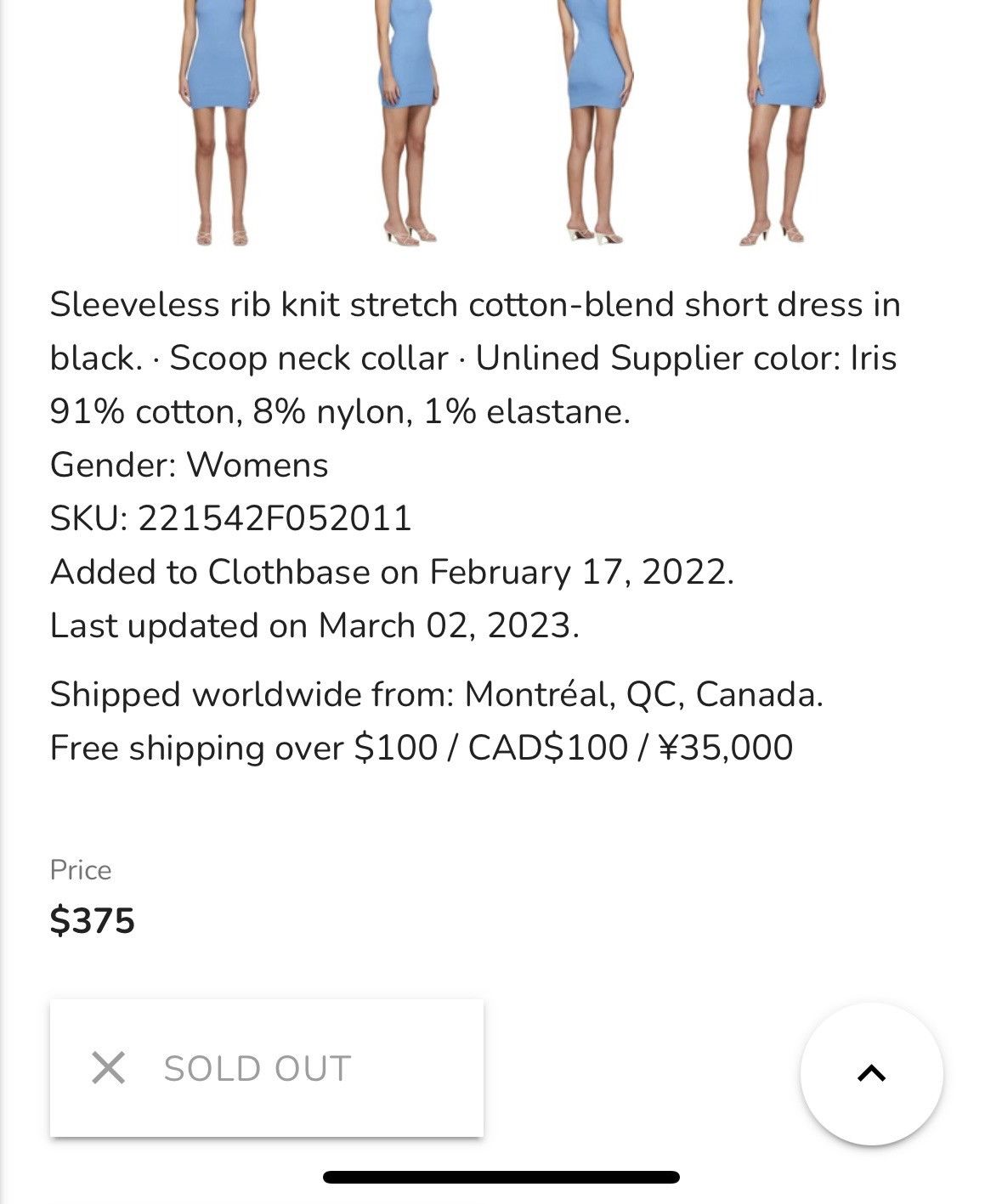Open the first front-view dress thumbnail

coord(218,123)
